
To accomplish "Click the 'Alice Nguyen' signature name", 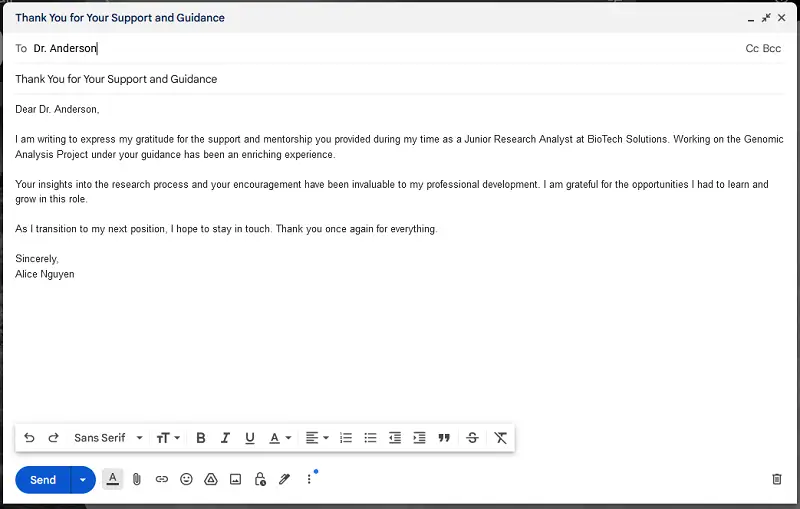I will click(45, 274).
